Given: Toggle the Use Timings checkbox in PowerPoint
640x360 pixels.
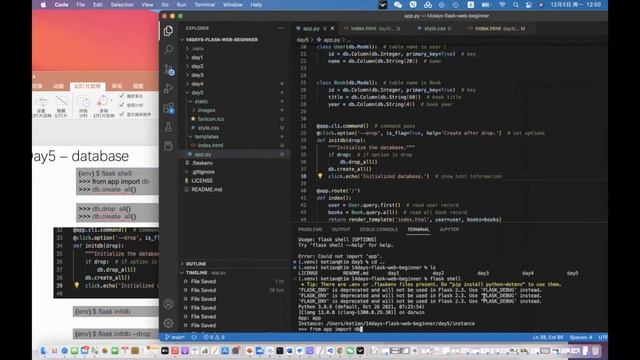Looking at the screenshot, I should click(122, 105).
